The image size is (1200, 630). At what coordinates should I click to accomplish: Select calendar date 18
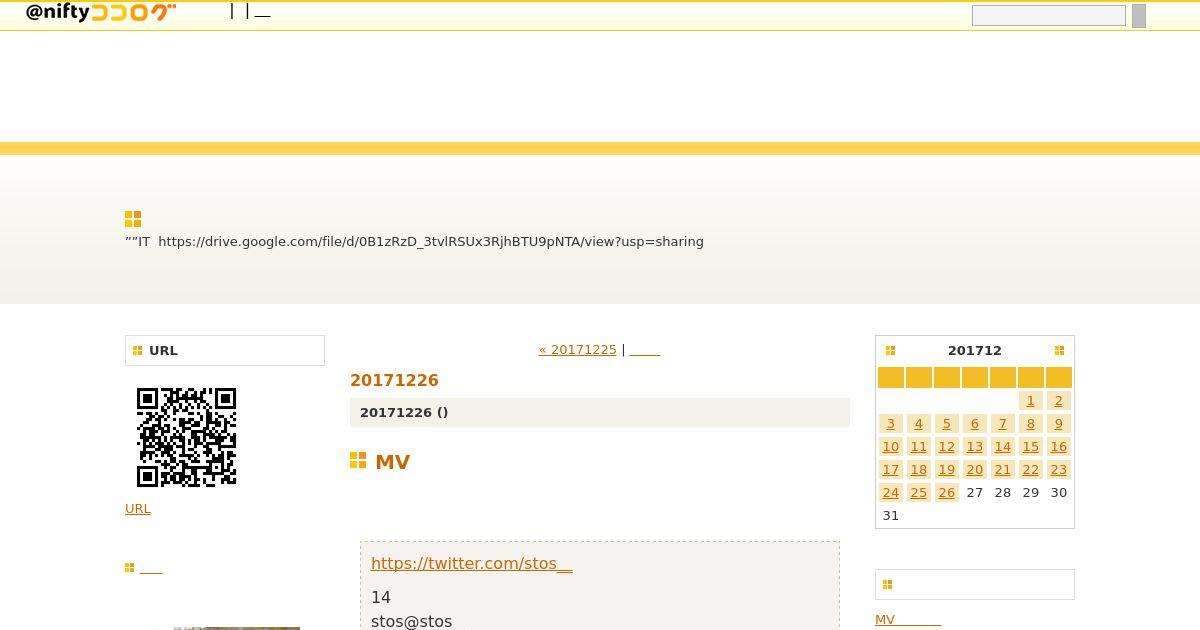tap(918, 469)
